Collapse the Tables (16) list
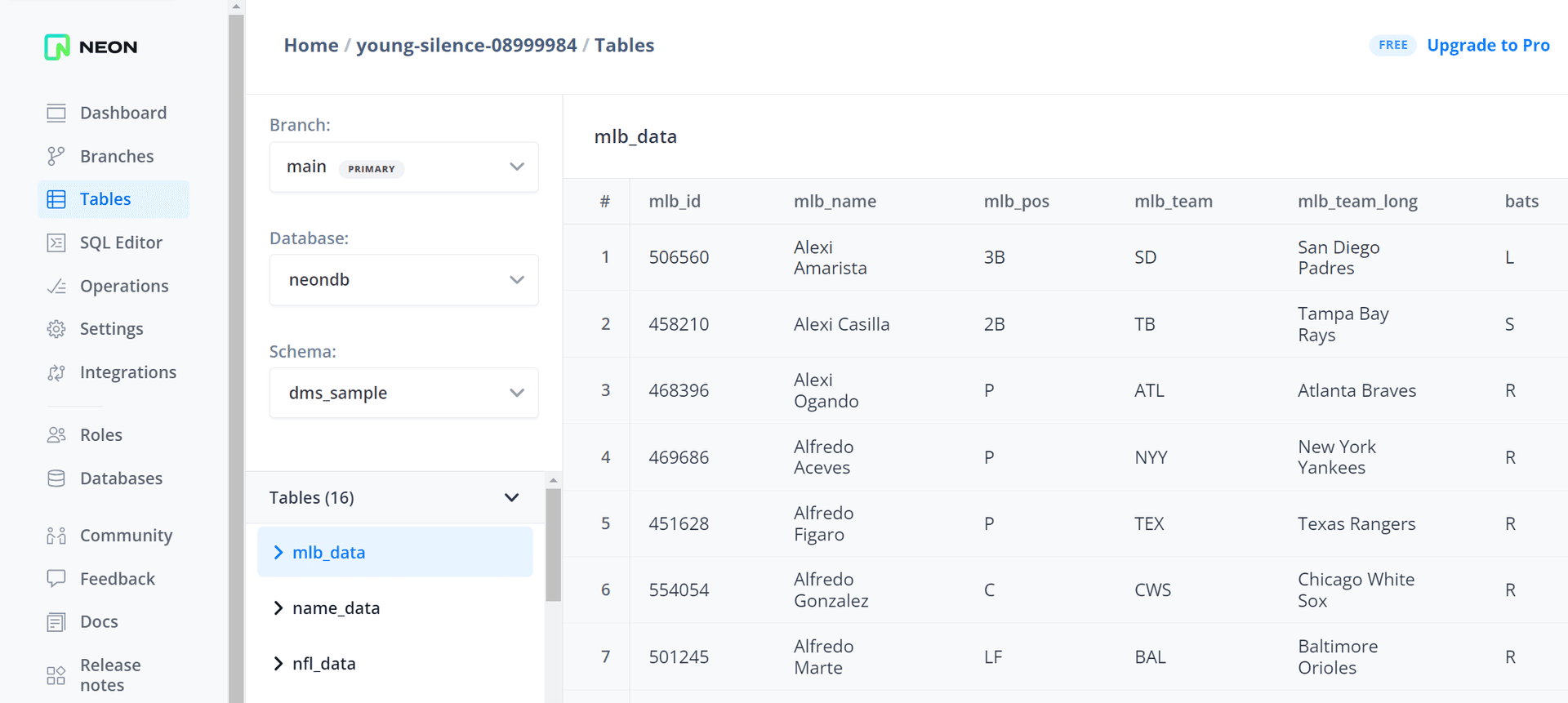The height and width of the screenshot is (703, 1568). click(x=511, y=498)
